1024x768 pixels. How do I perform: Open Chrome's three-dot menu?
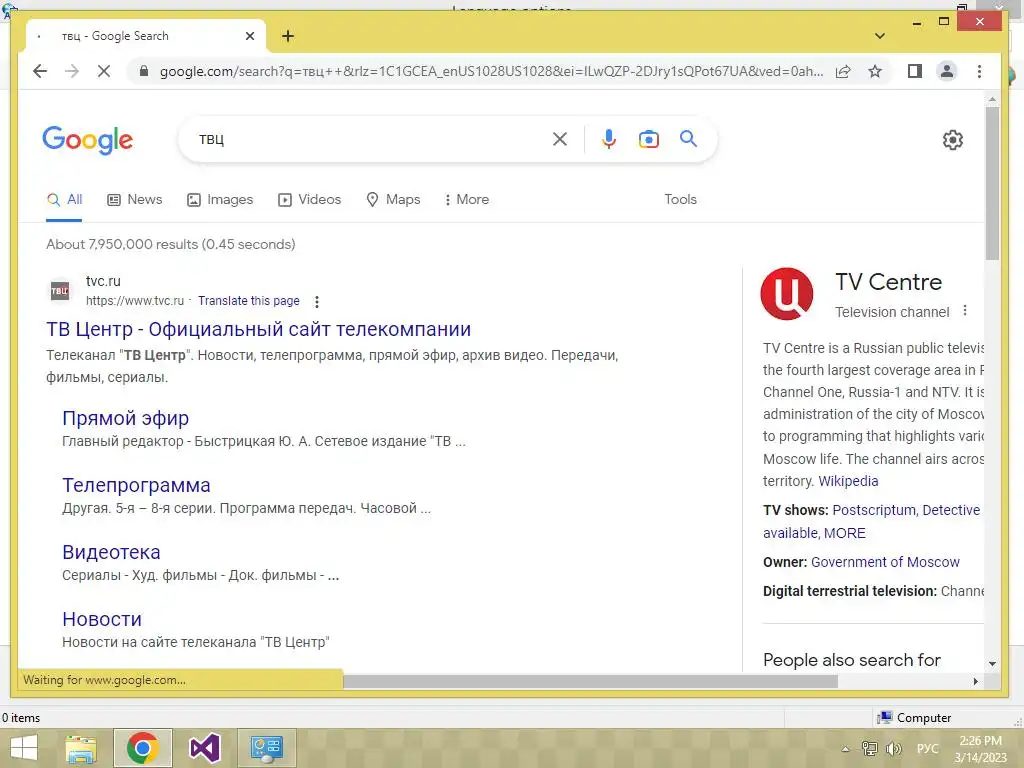(979, 71)
